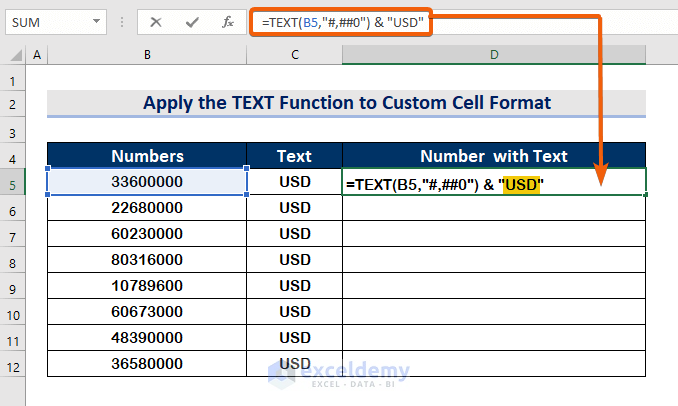Click cell containing 80316000
678x406 pixels.
pyautogui.click(x=147, y=259)
